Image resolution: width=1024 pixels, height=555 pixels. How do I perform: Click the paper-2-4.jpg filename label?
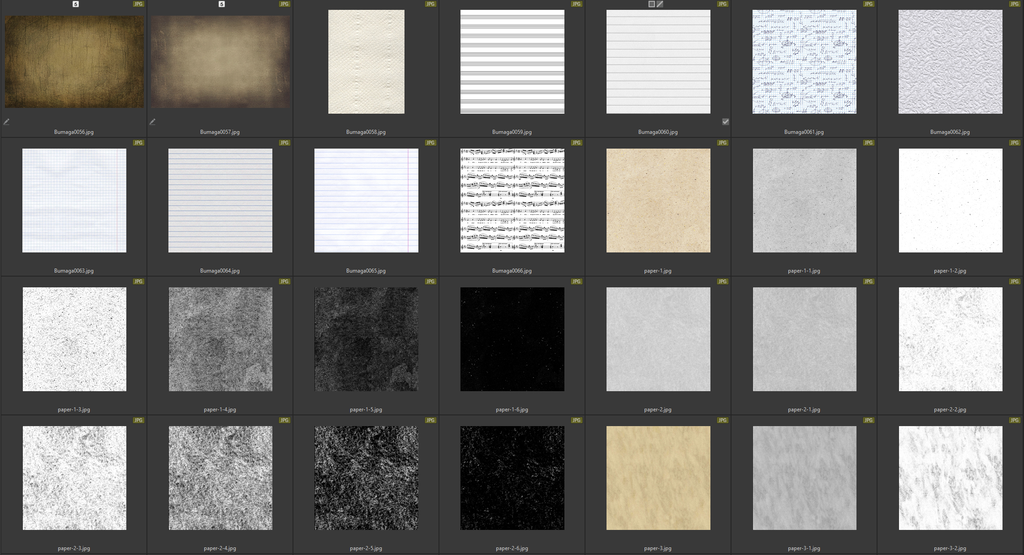pyautogui.click(x=220, y=548)
